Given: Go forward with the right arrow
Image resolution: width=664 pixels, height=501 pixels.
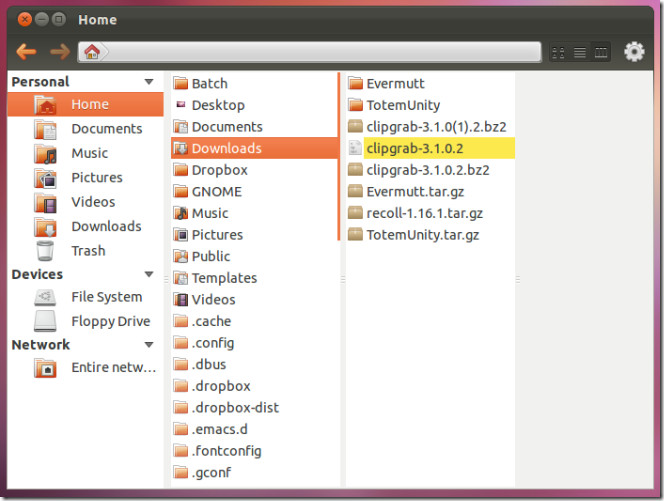Looking at the screenshot, I should tap(60, 52).
